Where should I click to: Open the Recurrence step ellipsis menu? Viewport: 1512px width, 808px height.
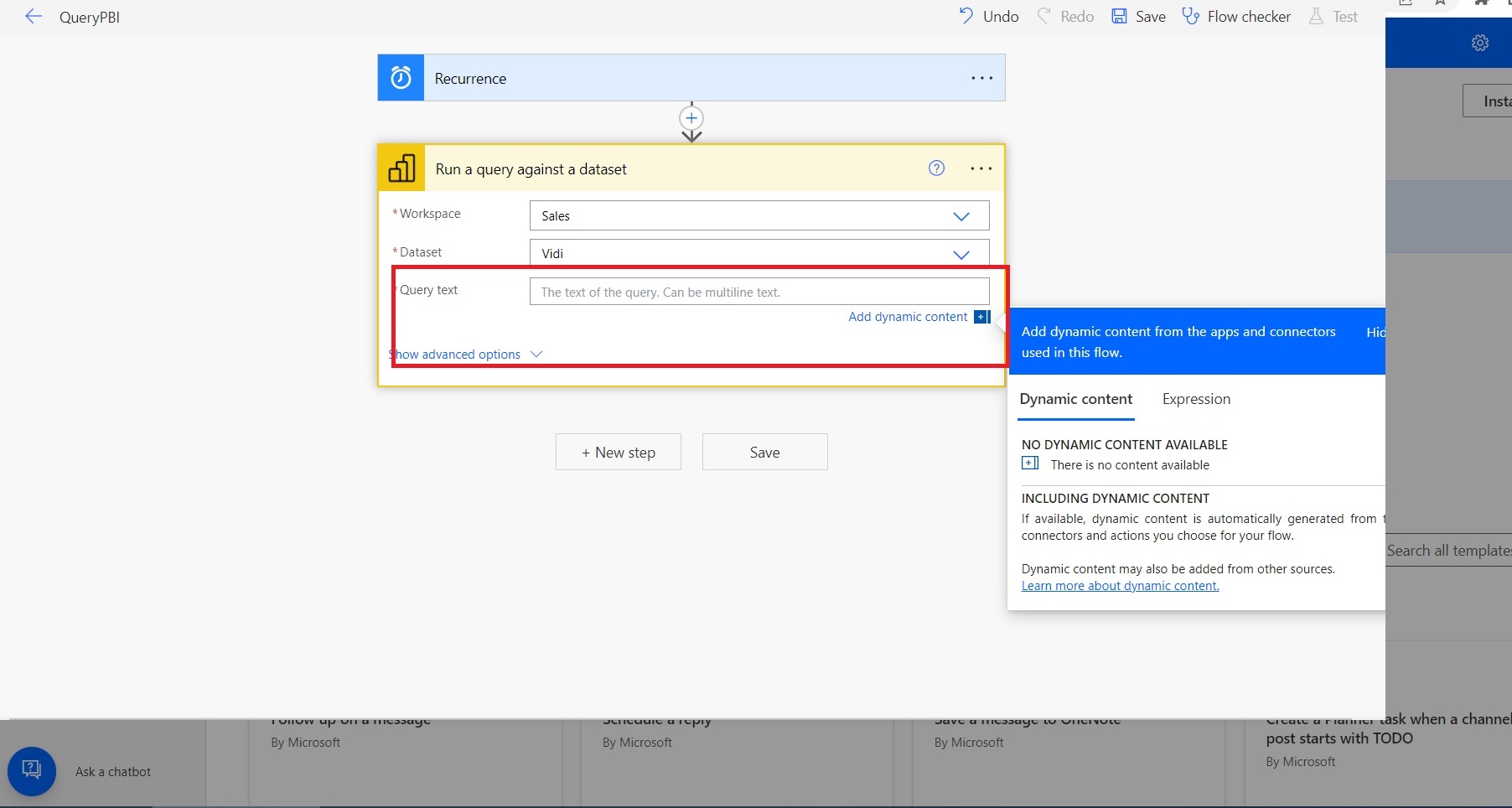point(981,78)
